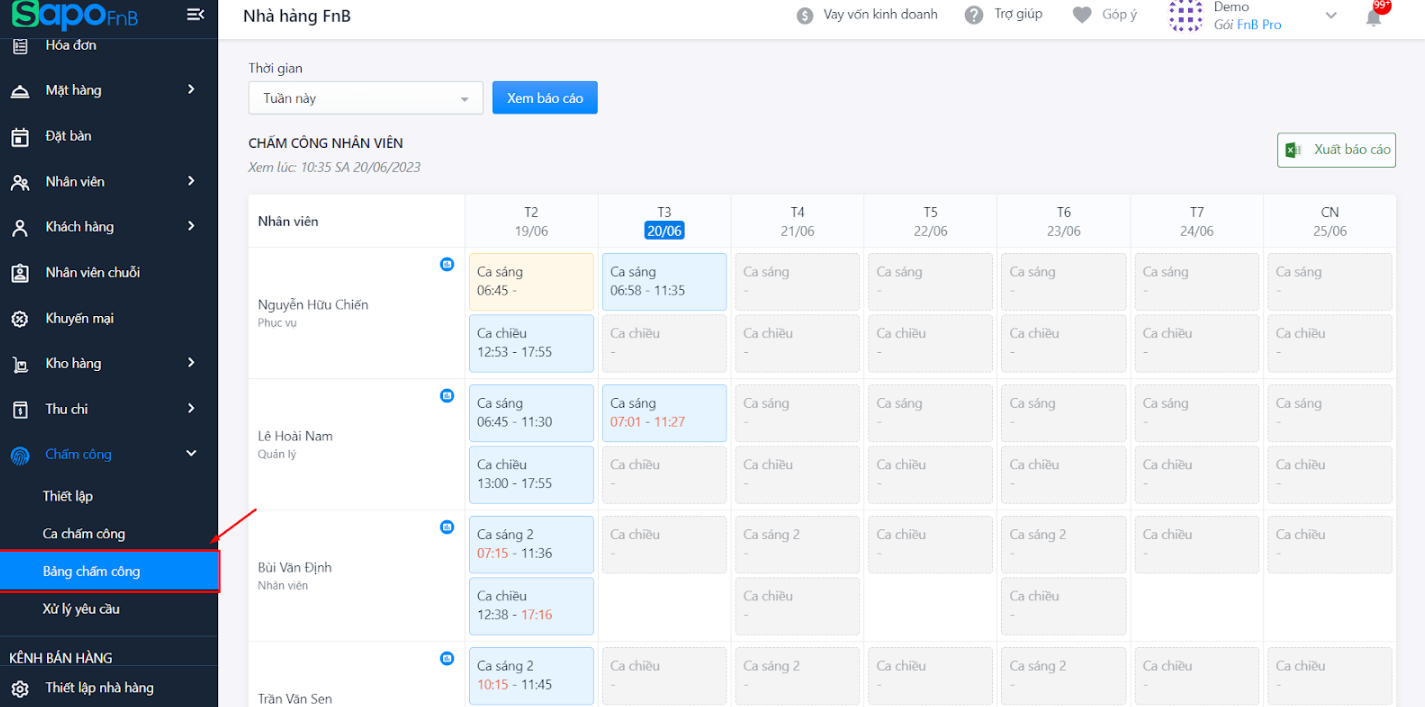Click the Xem báo cáo button
This screenshot has height=707, width=1425.
(545, 98)
